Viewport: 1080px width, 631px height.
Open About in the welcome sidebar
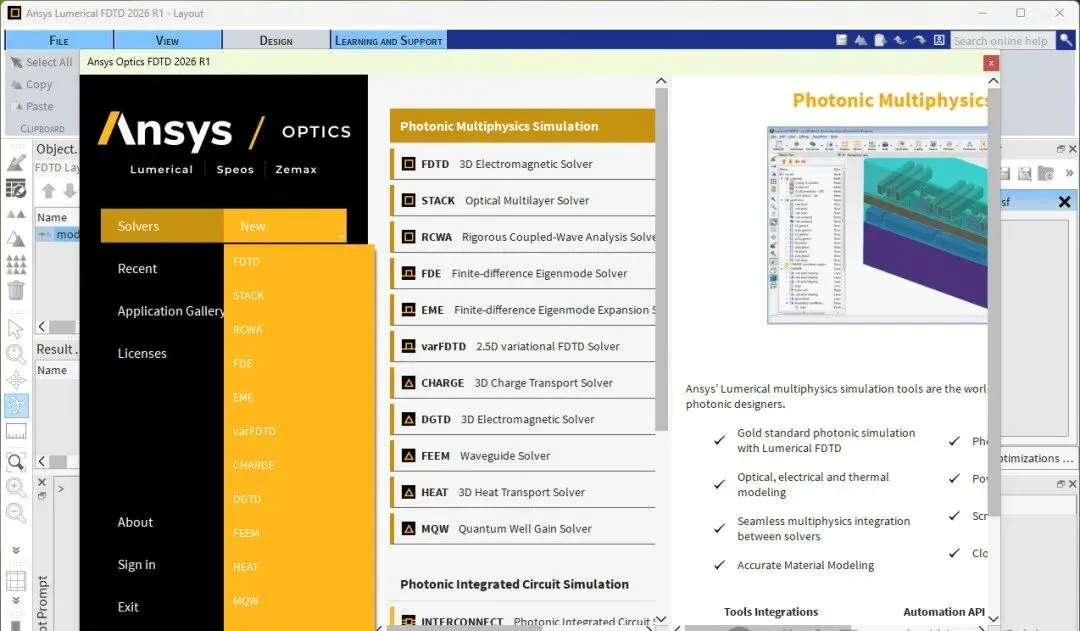135,522
